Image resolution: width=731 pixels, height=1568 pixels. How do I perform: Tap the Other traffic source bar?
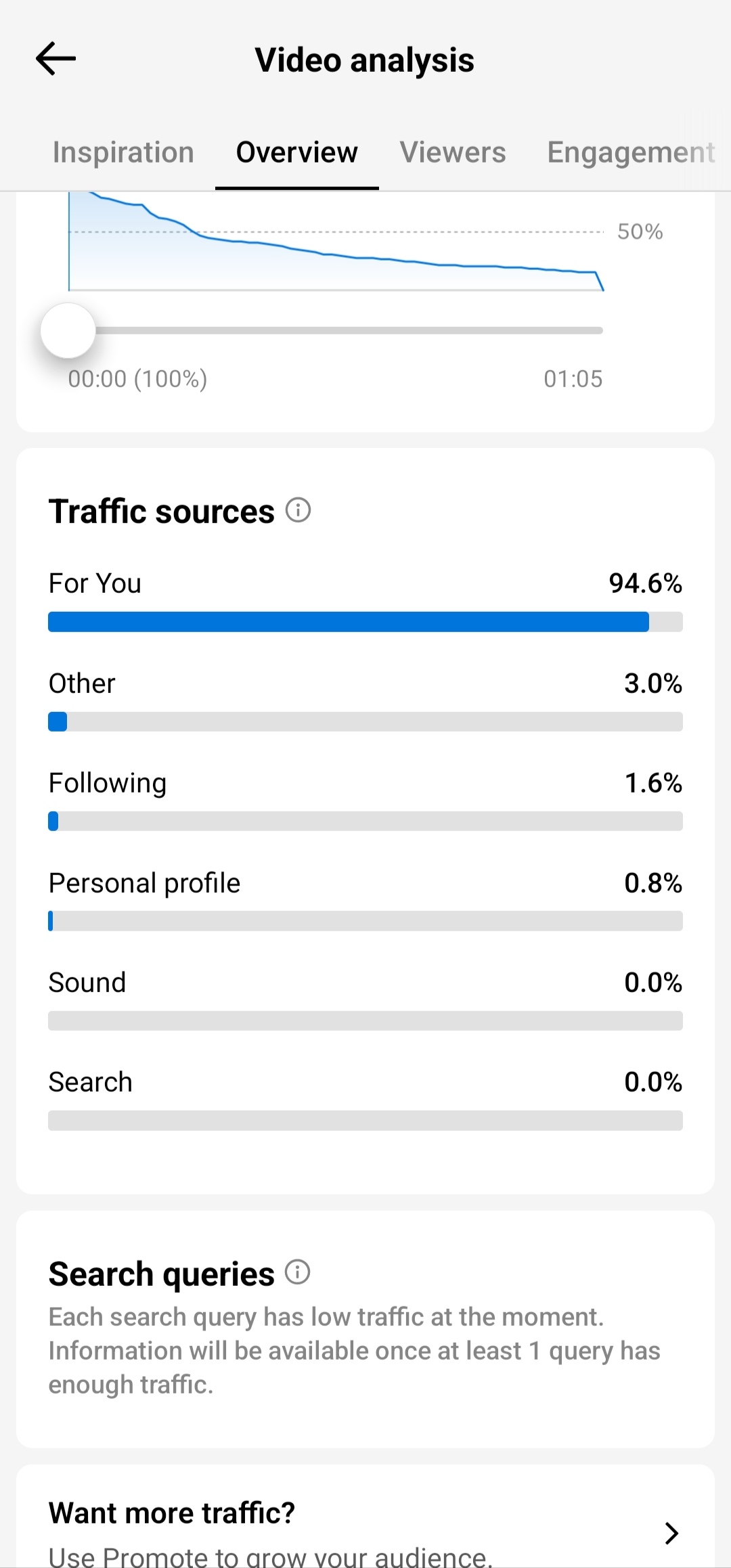pyautogui.click(x=365, y=721)
